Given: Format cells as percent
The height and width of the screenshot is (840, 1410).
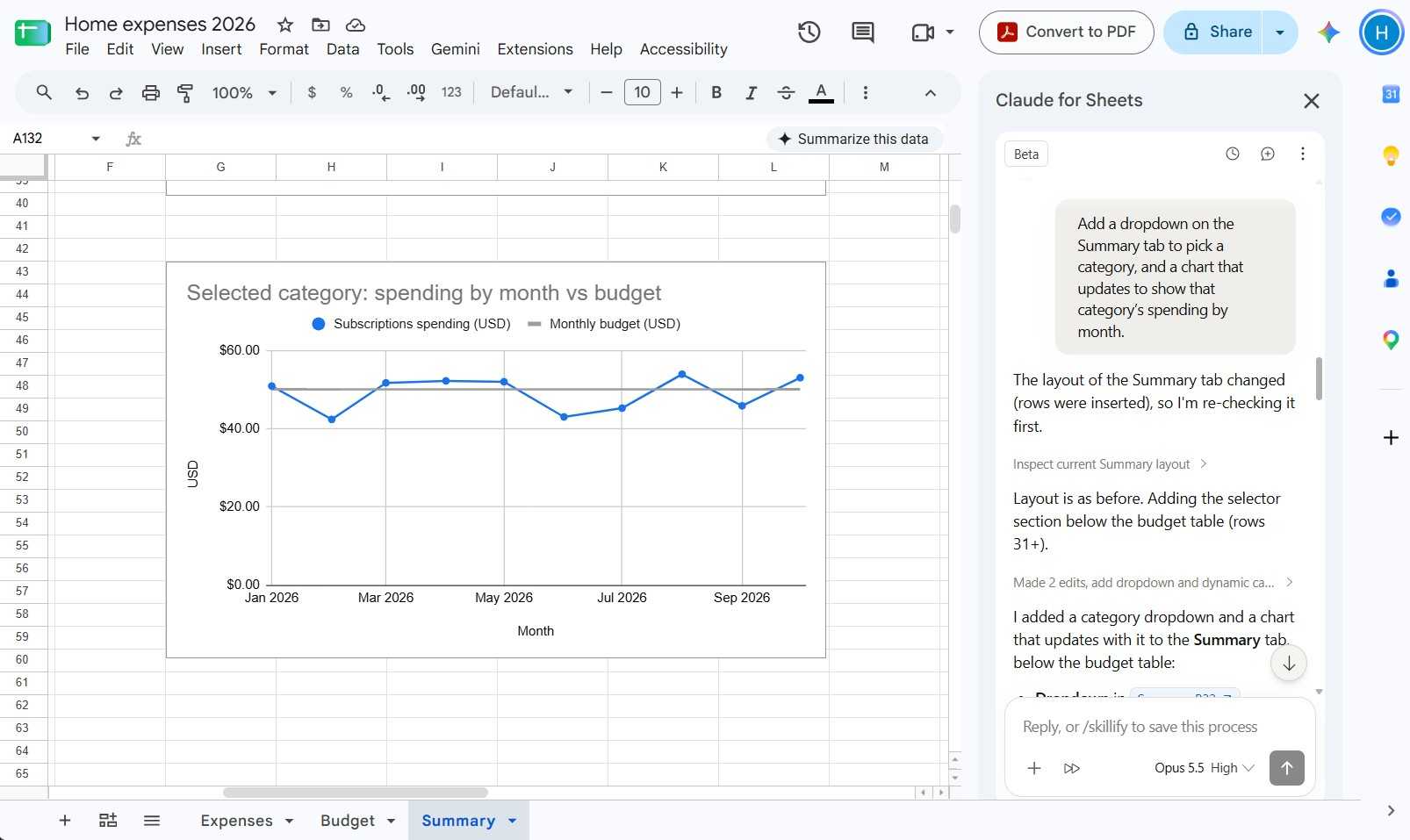Looking at the screenshot, I should click(x=346, y=92).
